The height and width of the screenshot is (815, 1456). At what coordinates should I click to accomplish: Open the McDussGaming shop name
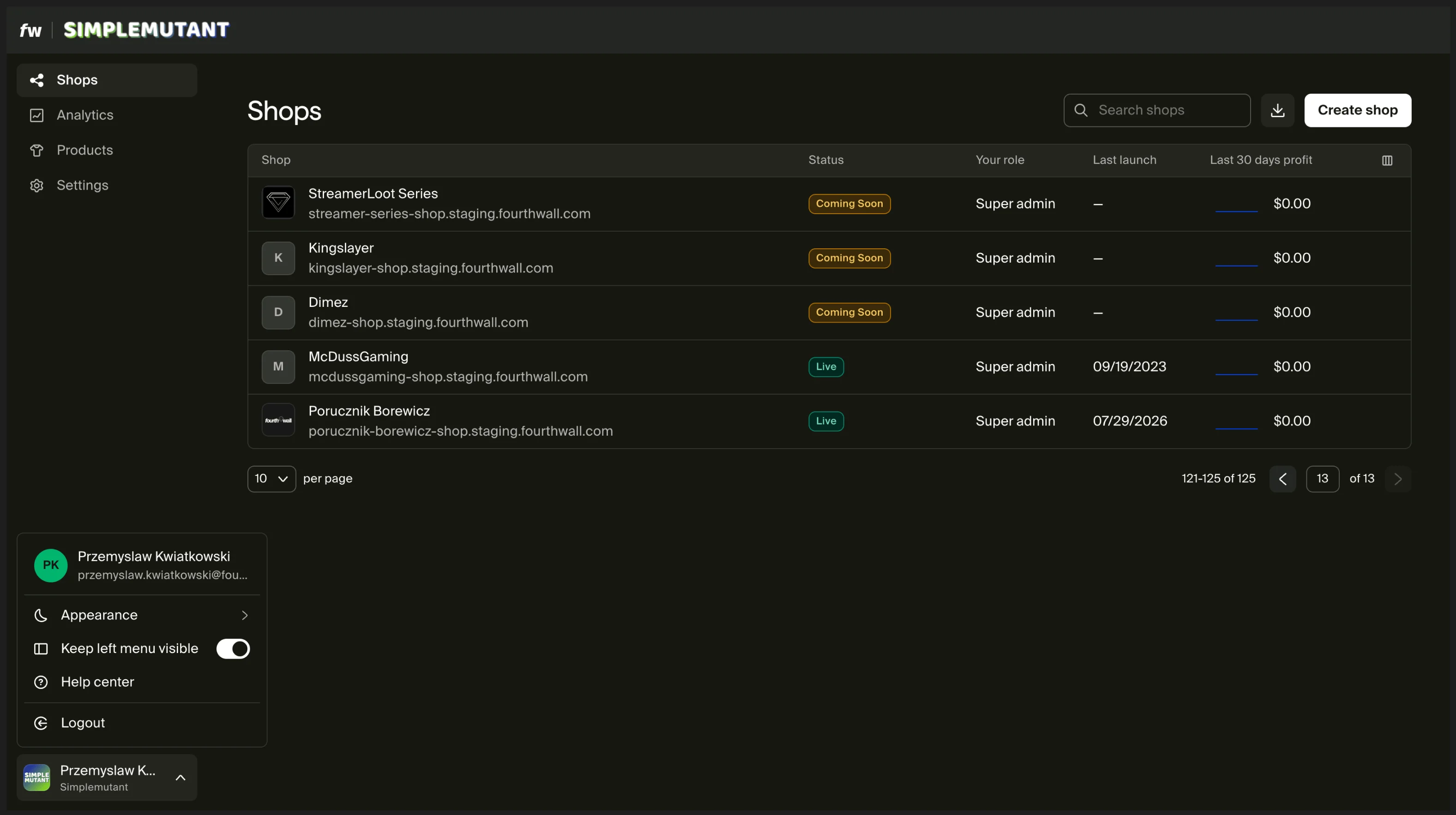tap(358, 357)
